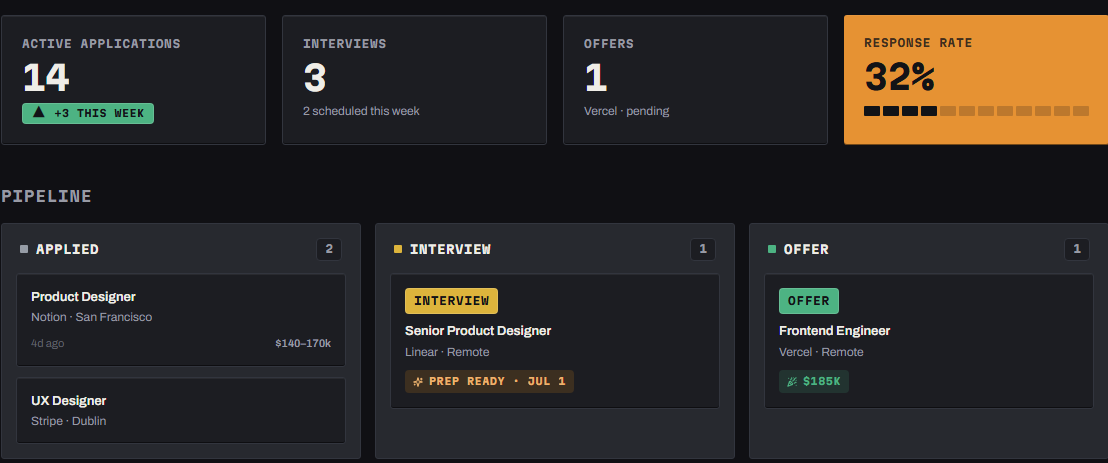Click the PREP READY · JUL 1 badge

489,382
